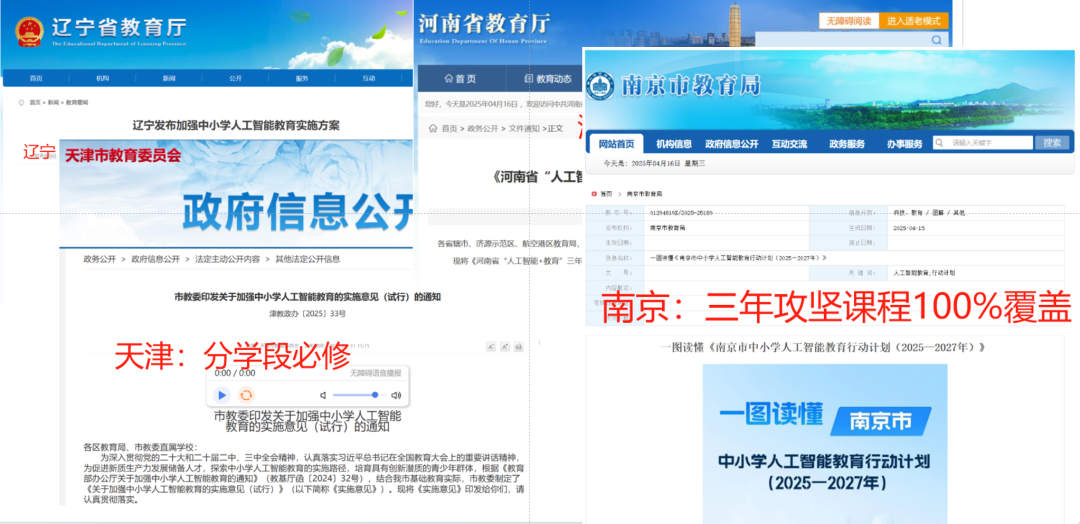Click the 无障碍语音播报 label in audio player
The width and height of the screenshot is (1080, 524).
(x=375, y=373)
